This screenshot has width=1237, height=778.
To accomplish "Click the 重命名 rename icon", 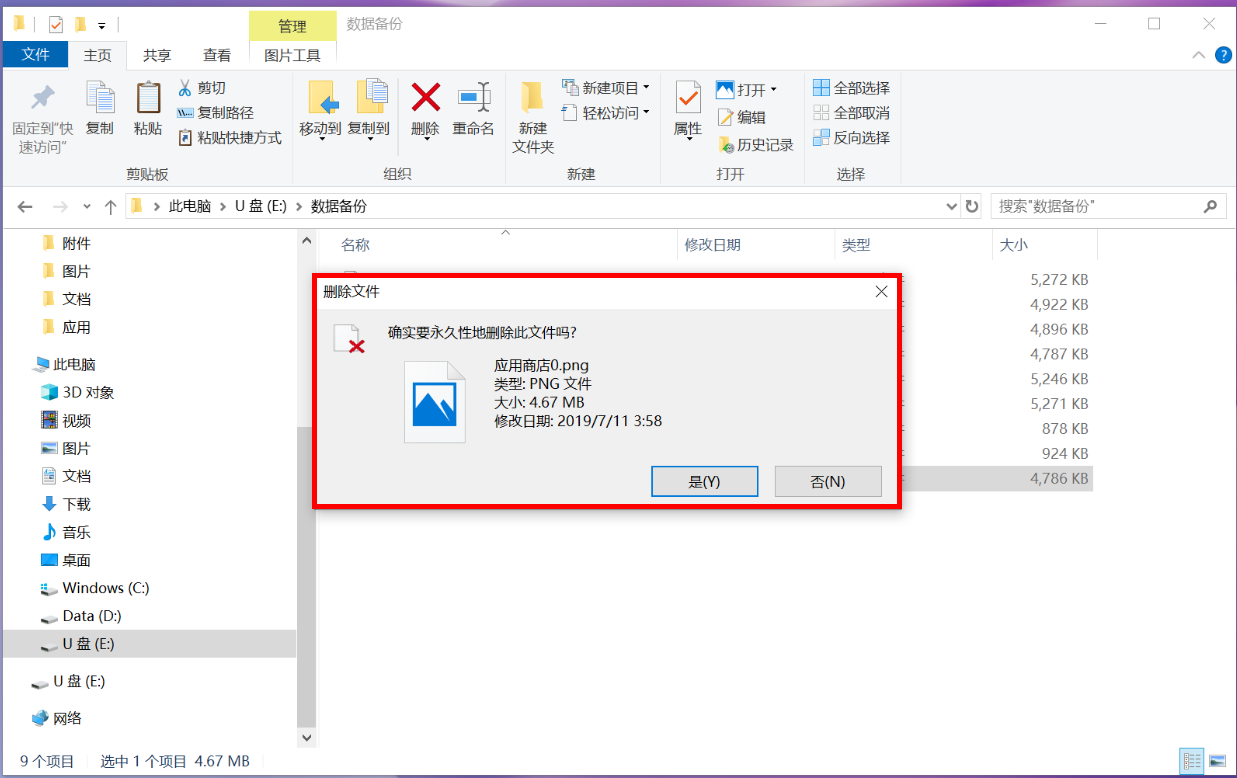I will coord(474,97).
